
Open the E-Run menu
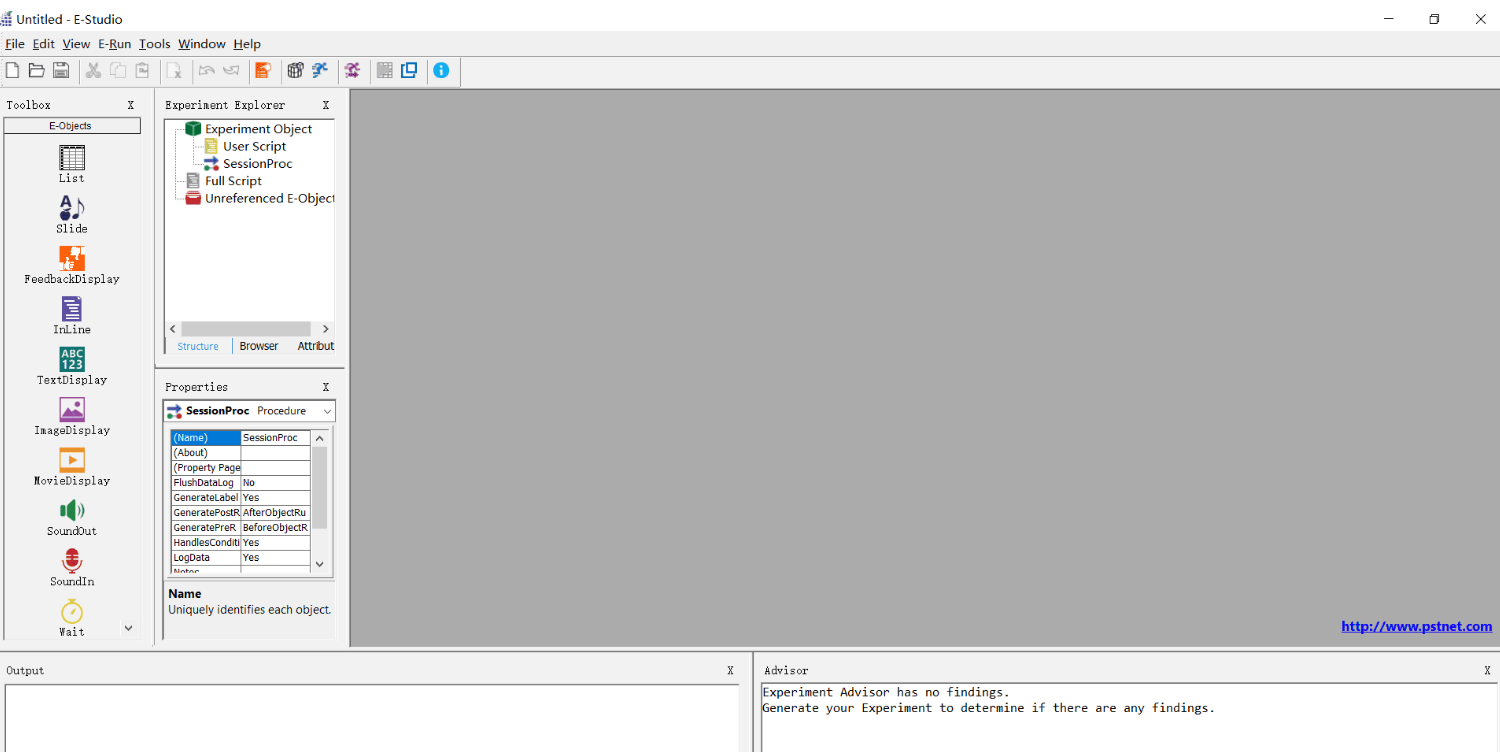point(114,44)
